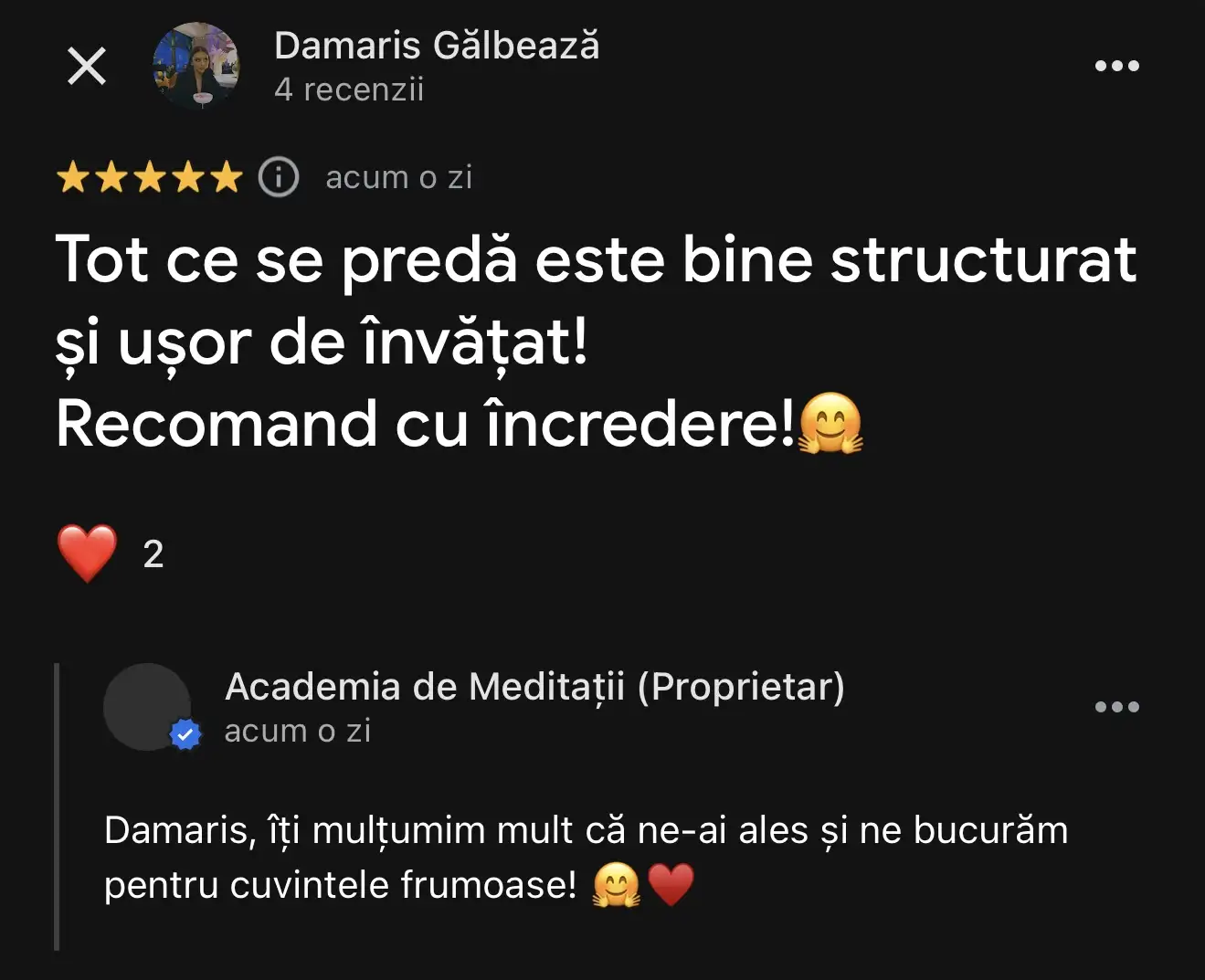Open the reviewer name Damaris Gălbează
This screenshot has height=980, width=1205.
437,46
